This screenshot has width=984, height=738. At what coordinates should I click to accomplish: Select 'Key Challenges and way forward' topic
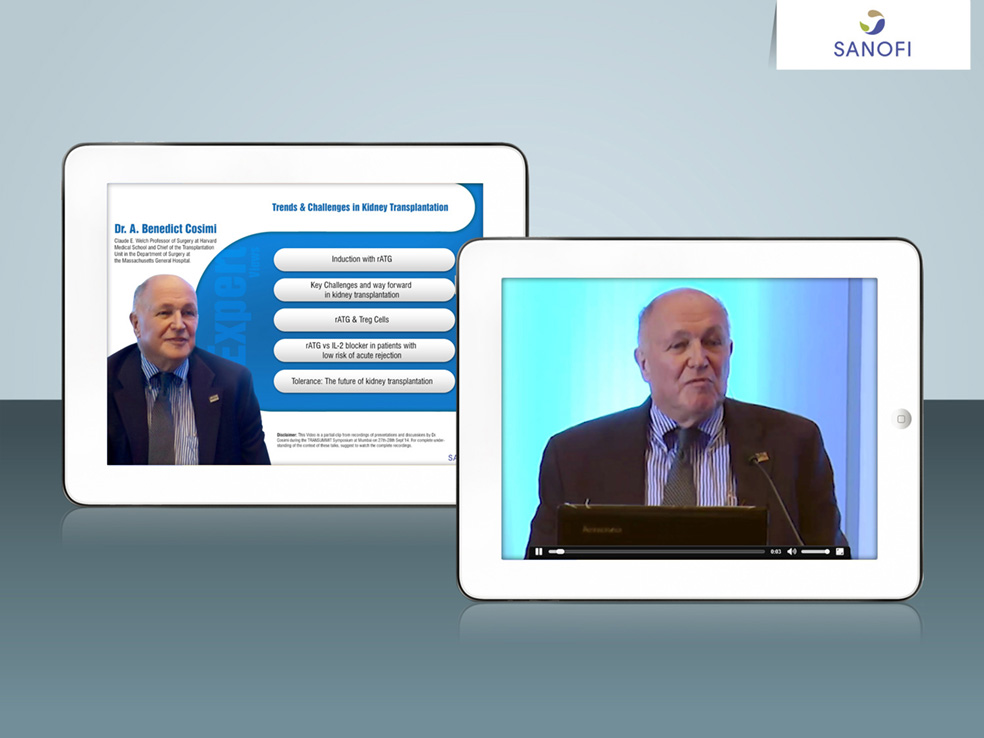click(364, 290)
